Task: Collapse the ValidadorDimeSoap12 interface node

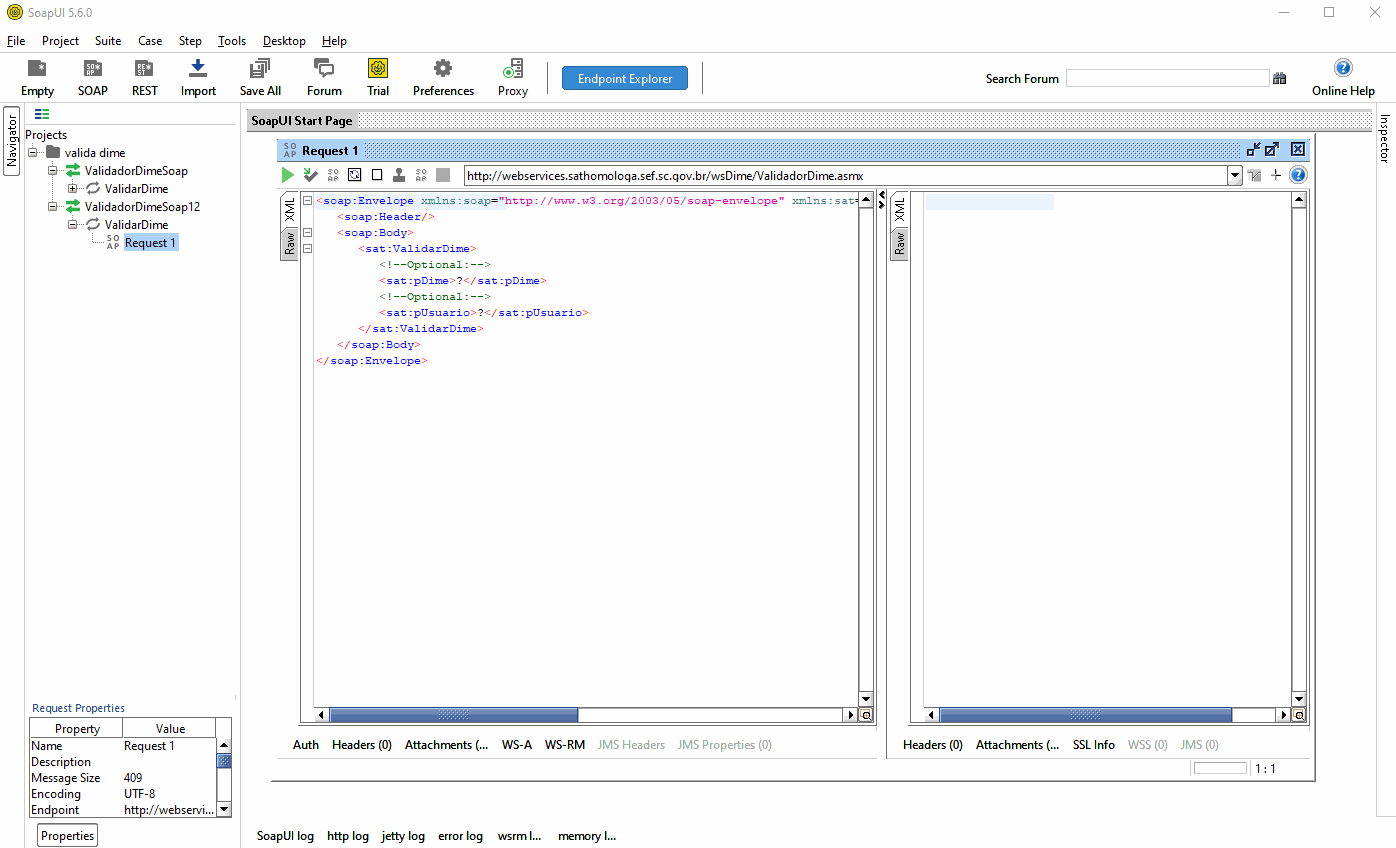Action: (53, 207)
